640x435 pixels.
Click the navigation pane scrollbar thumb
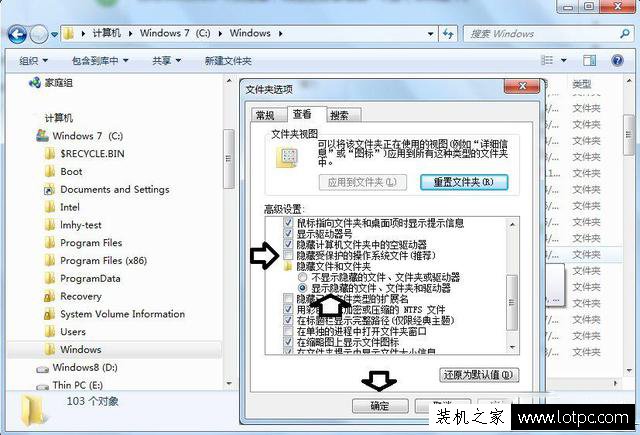pos(229,159)
